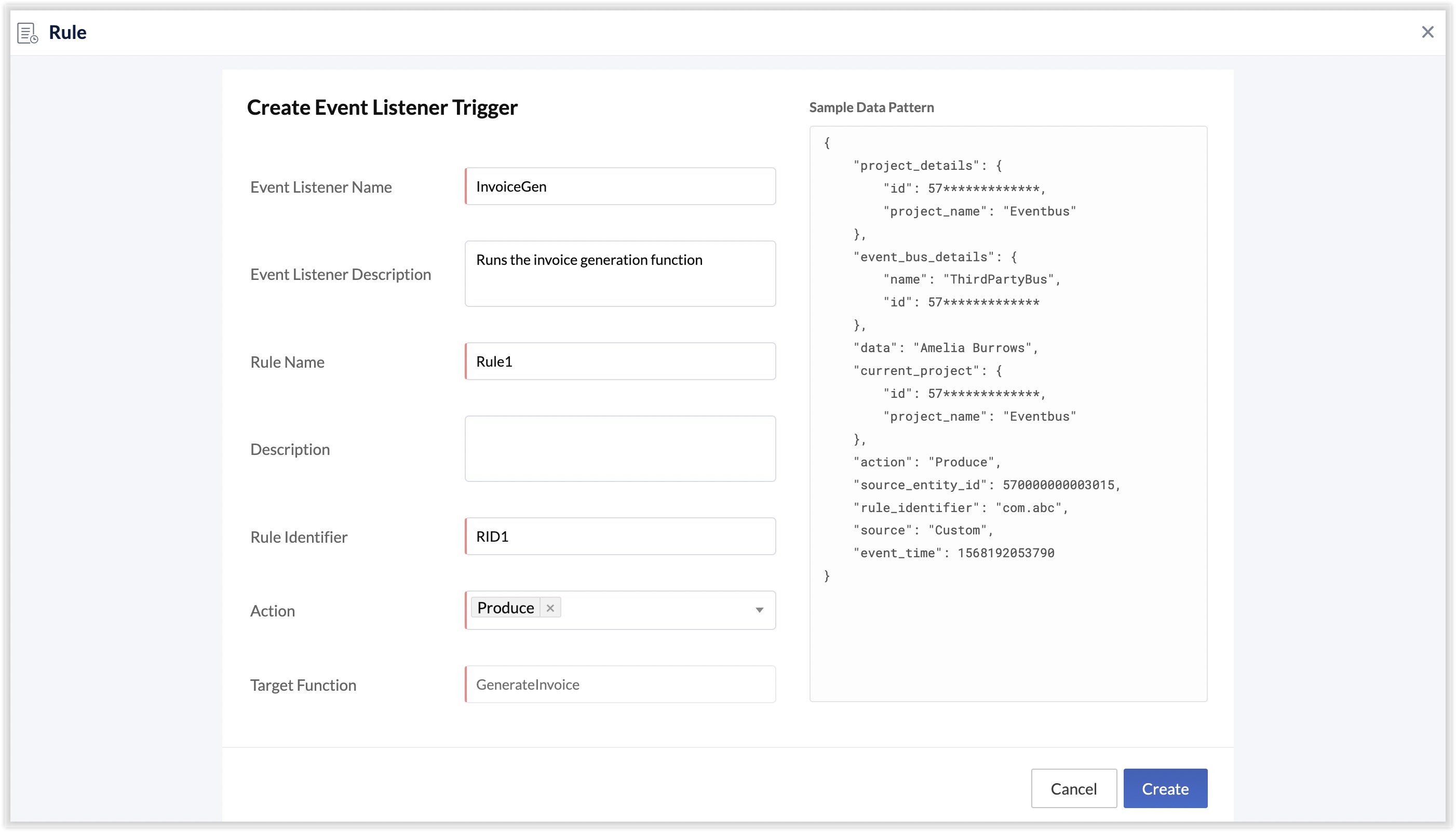Click the "action": "Produce" line
The image size is (1456, 832).
point(926,462)
